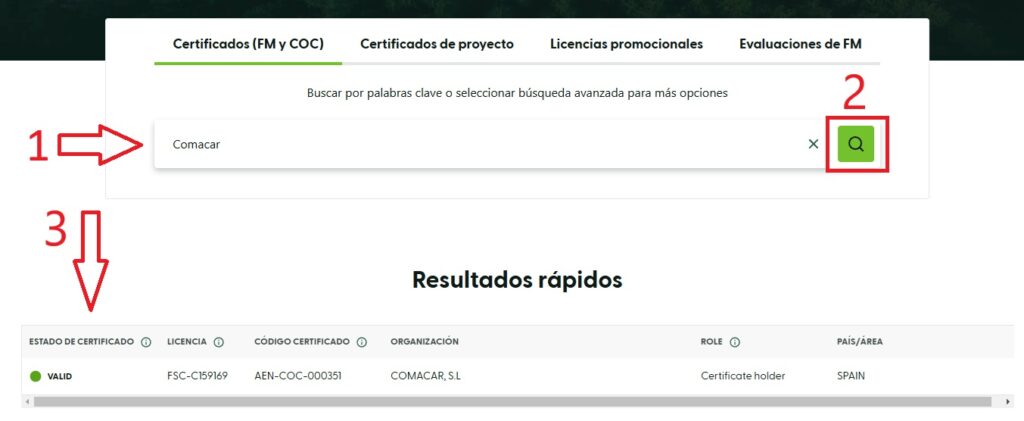The width and height of the screenshot is (1024, 421).
Task: Click the País/Área column header
Action: [859, 342]
